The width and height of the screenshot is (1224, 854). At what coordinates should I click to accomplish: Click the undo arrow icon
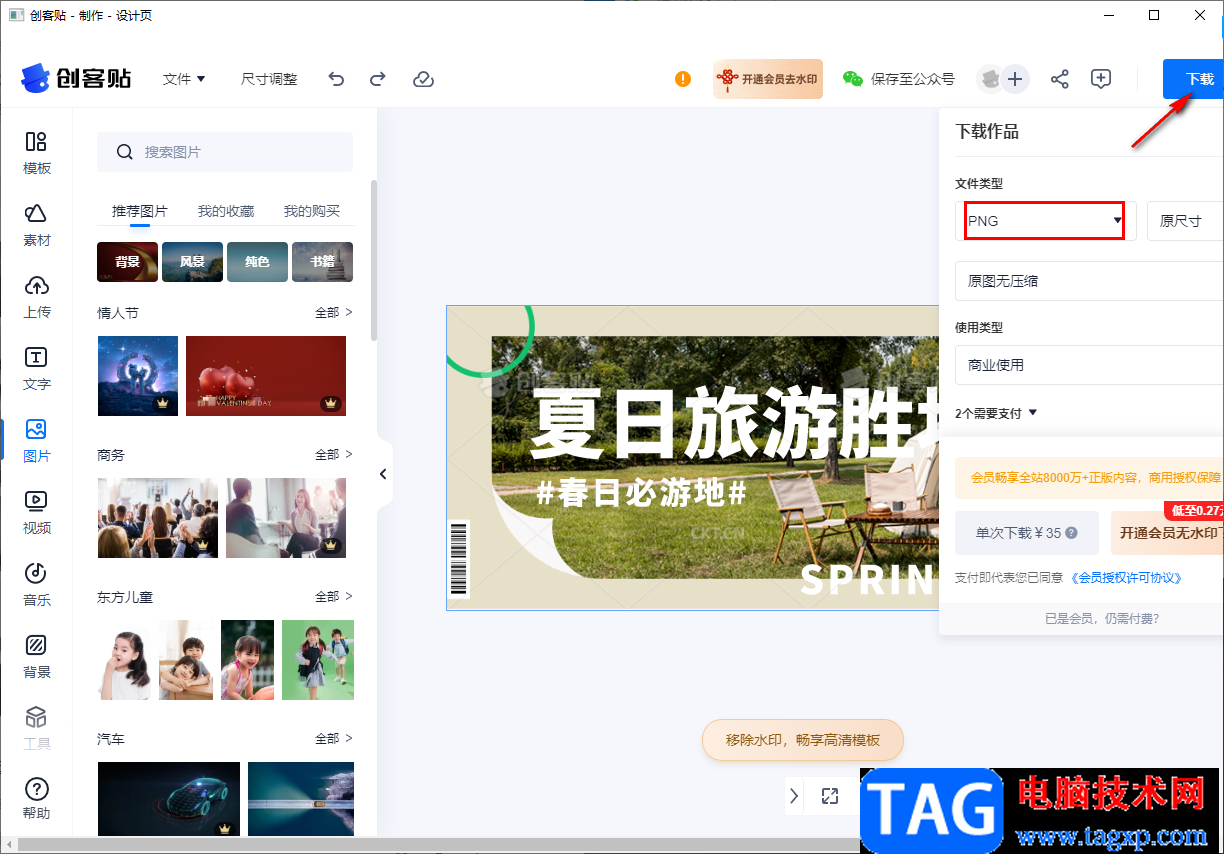[336, 79]
